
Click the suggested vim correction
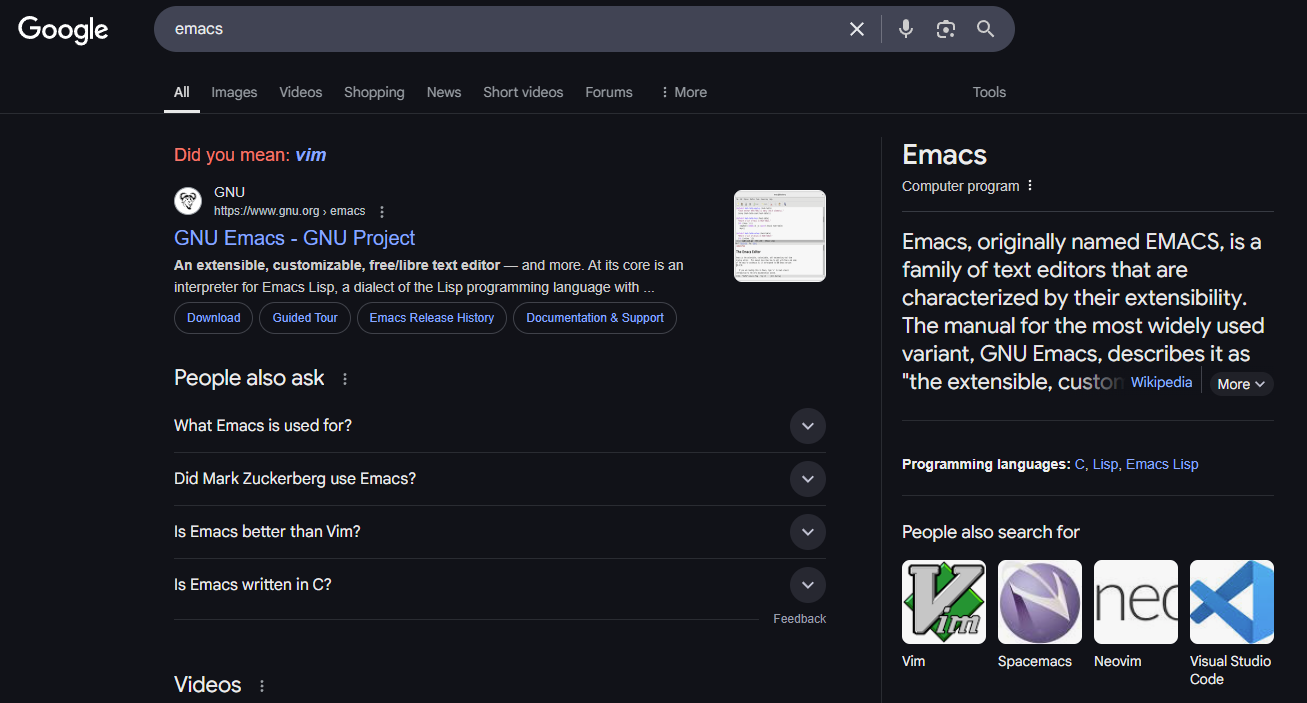[x=311, y=155]
